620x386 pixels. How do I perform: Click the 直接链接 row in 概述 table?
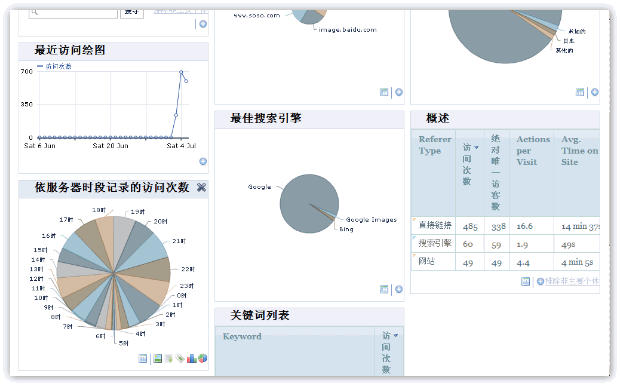505,226
